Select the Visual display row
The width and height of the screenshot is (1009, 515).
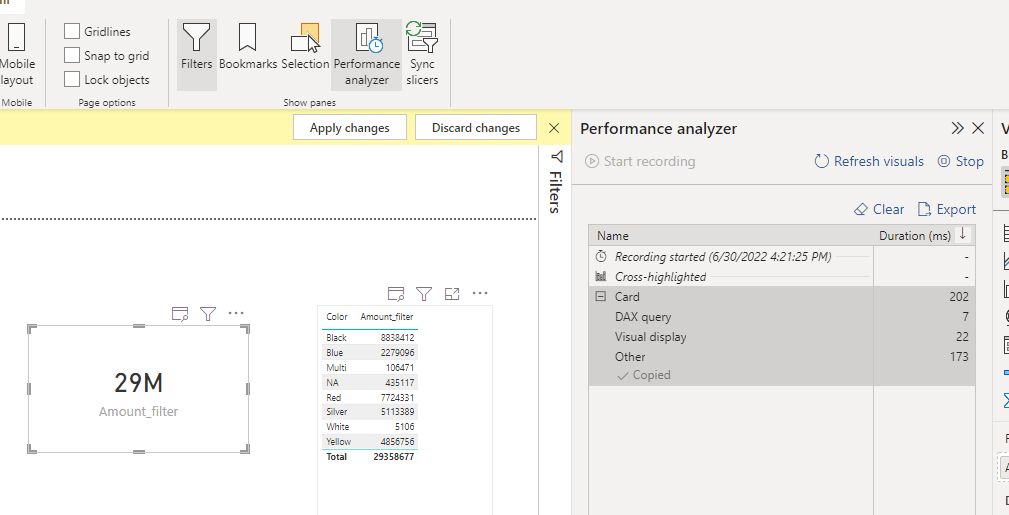[782, 337]
